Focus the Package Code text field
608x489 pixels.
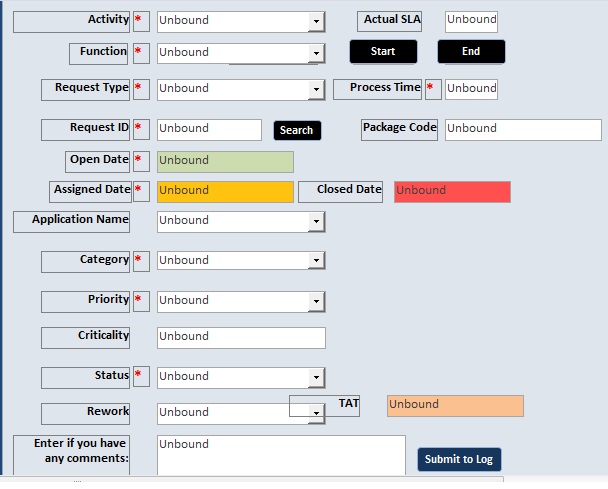[x=523, y=130]
